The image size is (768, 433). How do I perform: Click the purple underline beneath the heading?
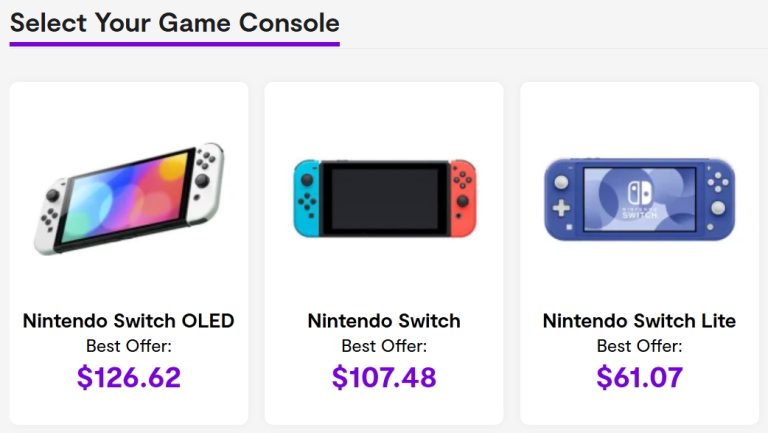[175, 44]
